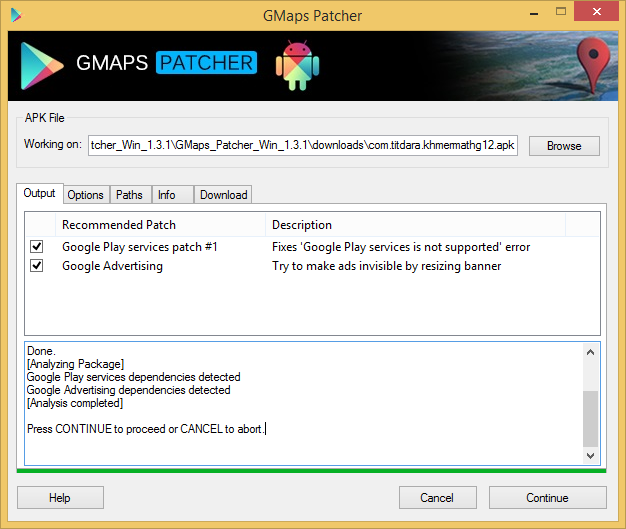
Task: Click the 'Working on:' label
Action: point(53,144)
